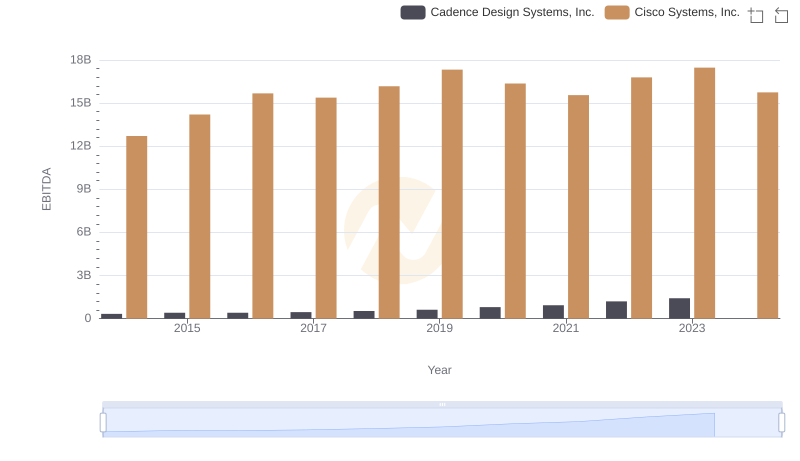Click the Cadence bar for 2022
The width and height of the screenshot is (800, 461).
coord(616,310)
